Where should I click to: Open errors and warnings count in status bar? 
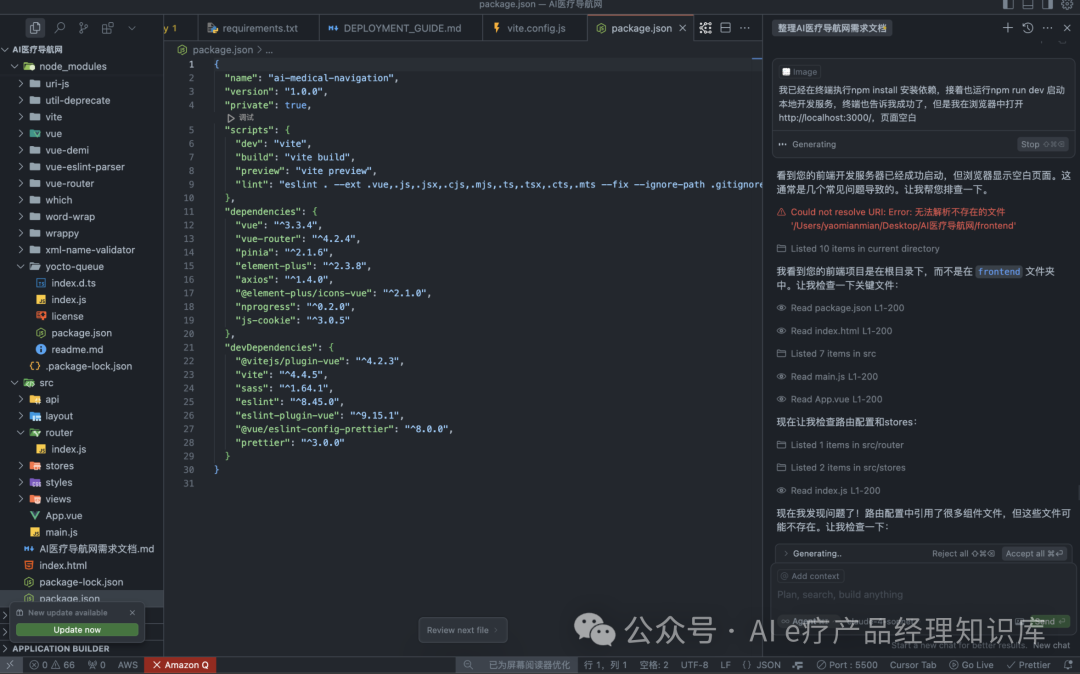tap(52, 664)
